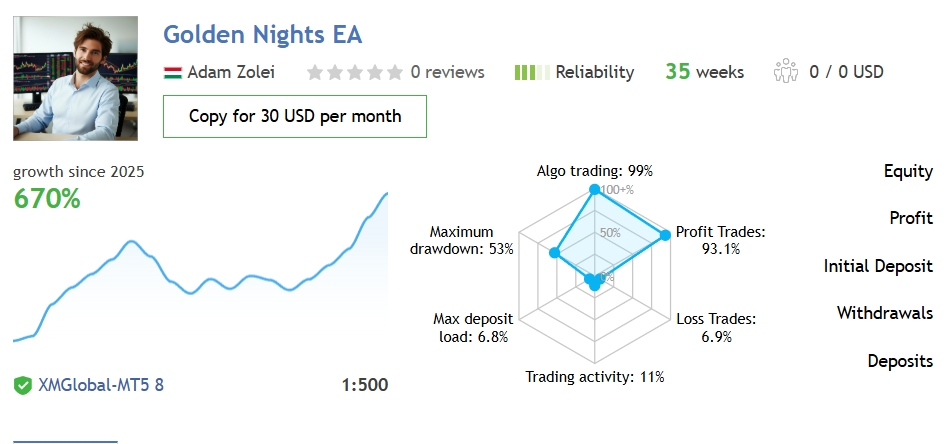
Task: Click the green verified shield icon
Action: (x=23, y=385)
